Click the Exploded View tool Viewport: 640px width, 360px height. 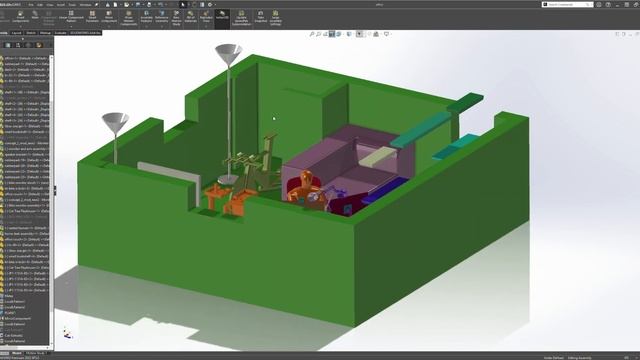[206, 17]
